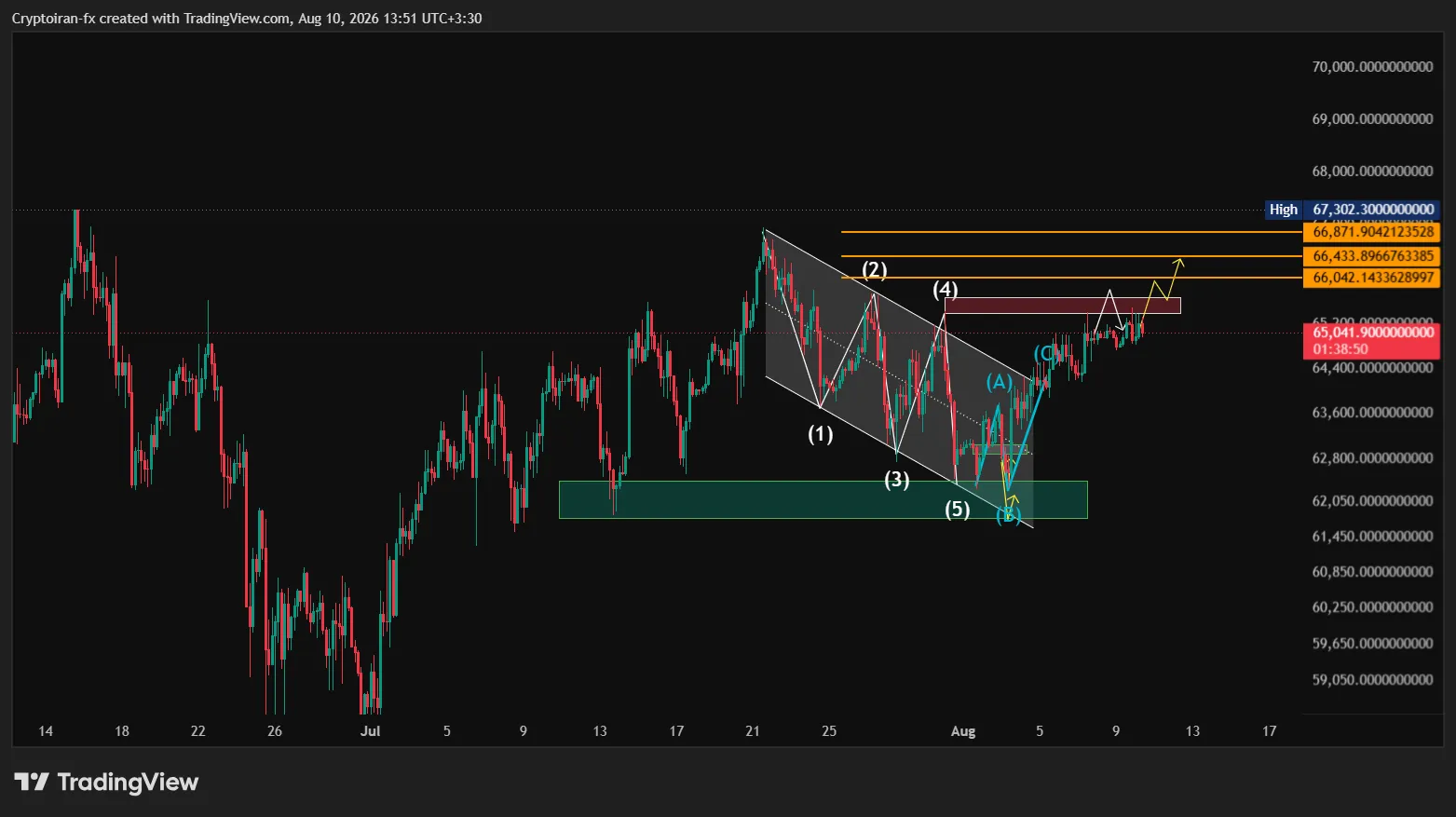Click the red 65,041.9000000000 current price label
This screenshot has width=1456, height=817.
[1373, 333]
